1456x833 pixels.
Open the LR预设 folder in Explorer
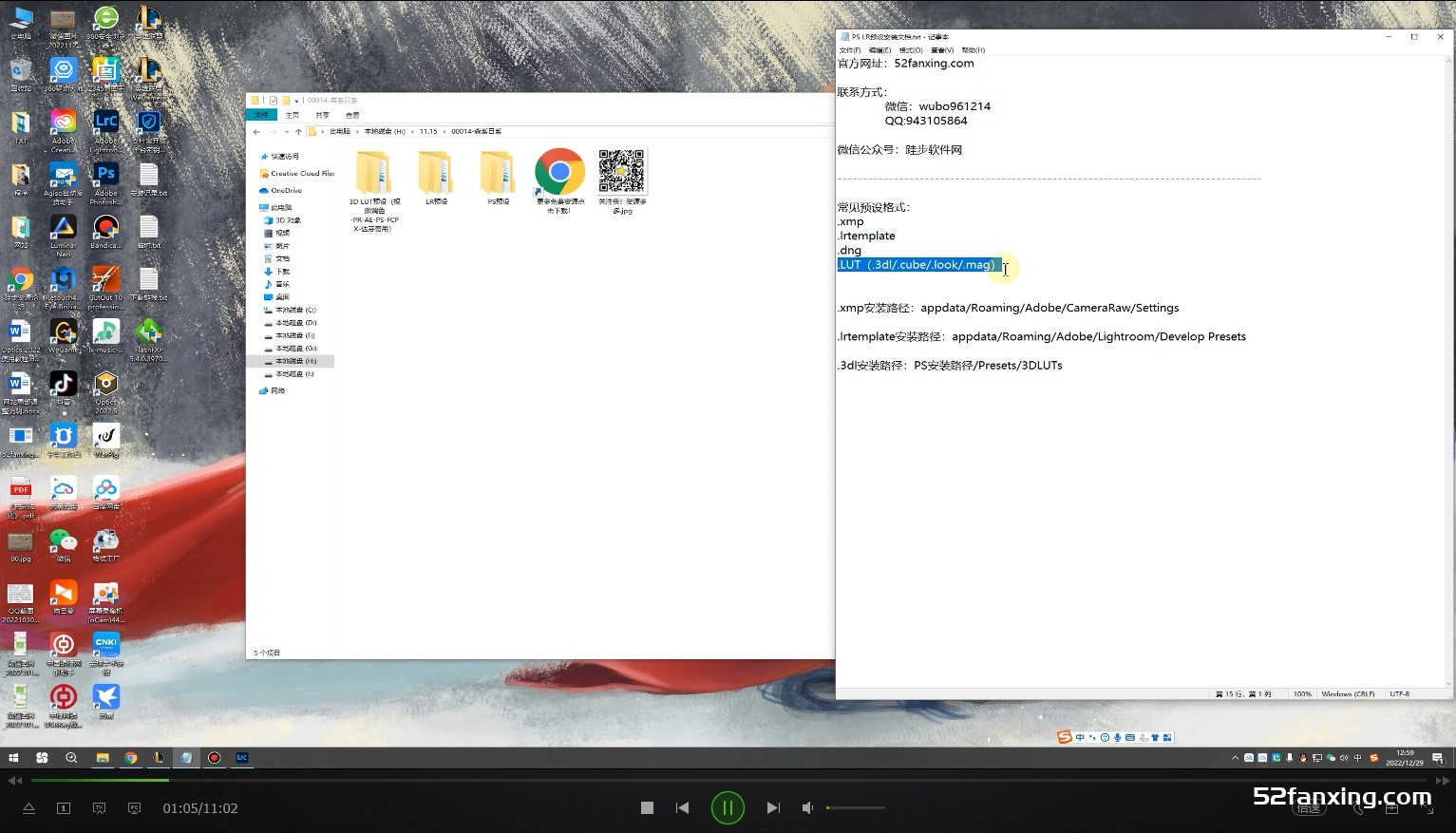click(436, 178)
